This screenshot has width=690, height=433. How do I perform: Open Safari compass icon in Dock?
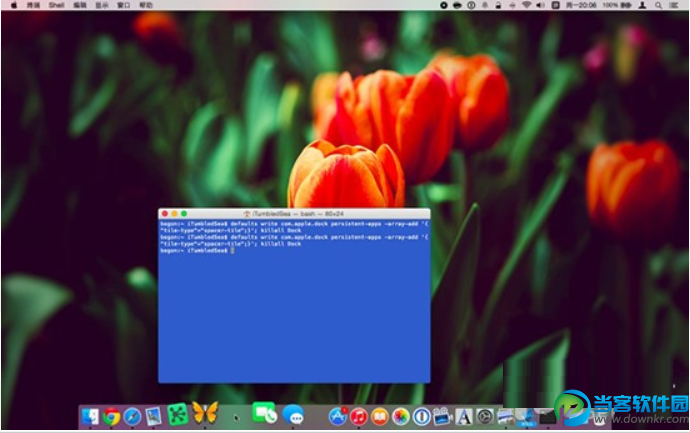click(x=132, y=417)
